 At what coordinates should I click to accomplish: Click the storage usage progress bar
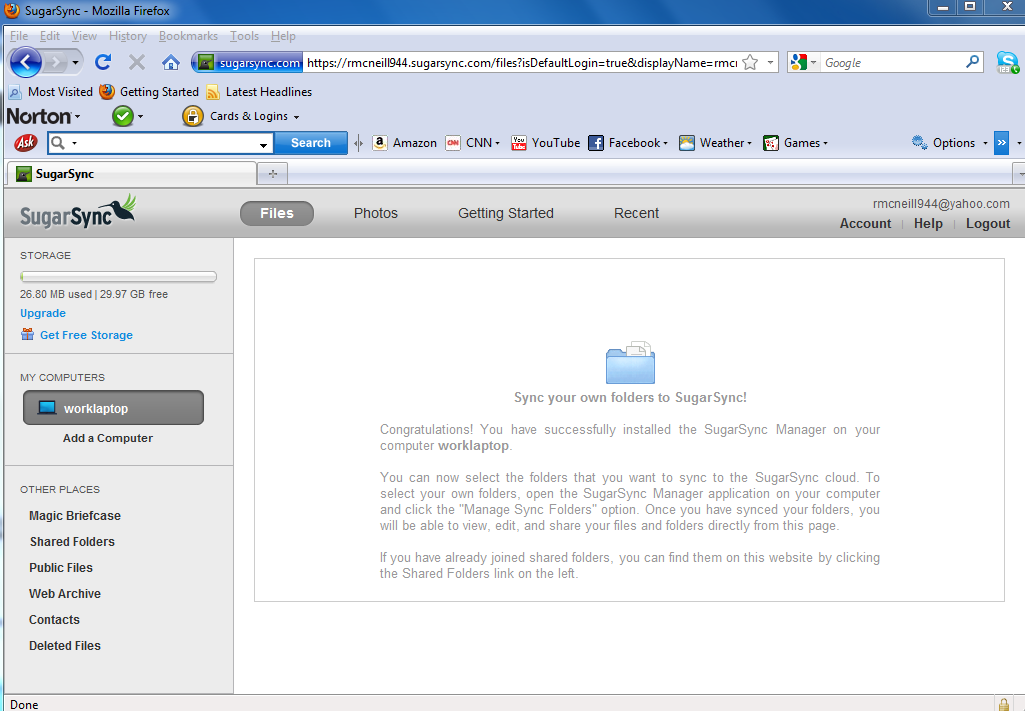click(x=118, y=277)
